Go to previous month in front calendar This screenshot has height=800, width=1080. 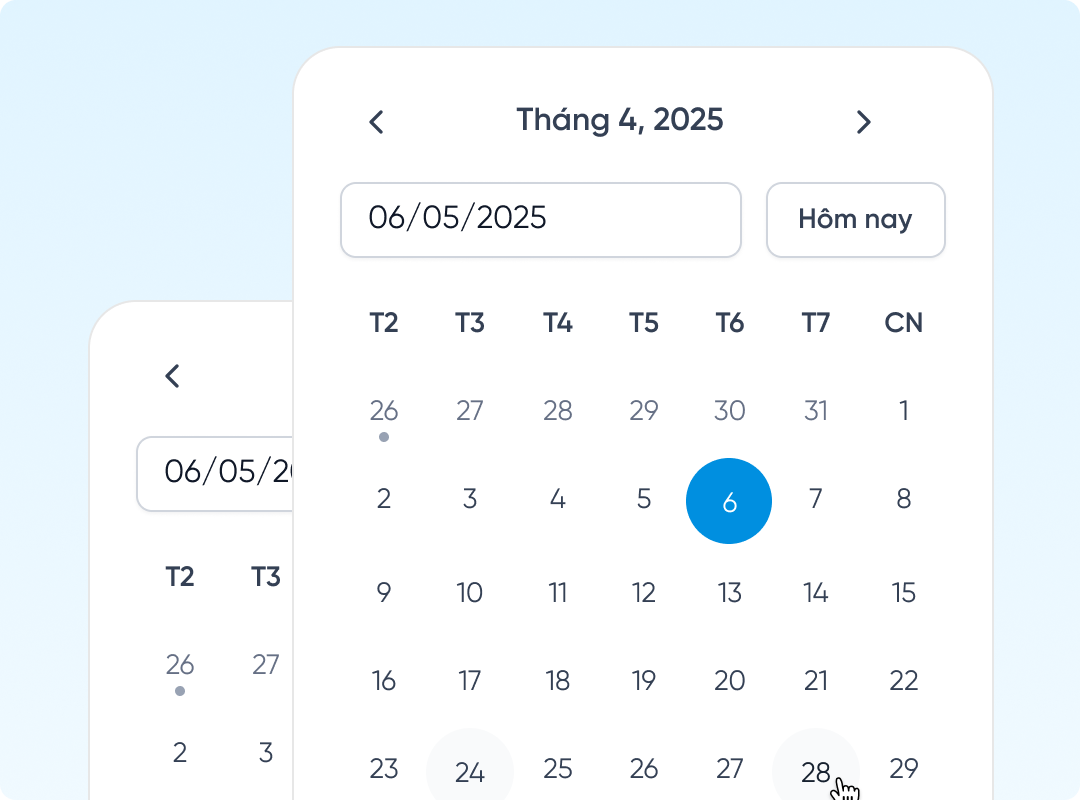[376, 122]
